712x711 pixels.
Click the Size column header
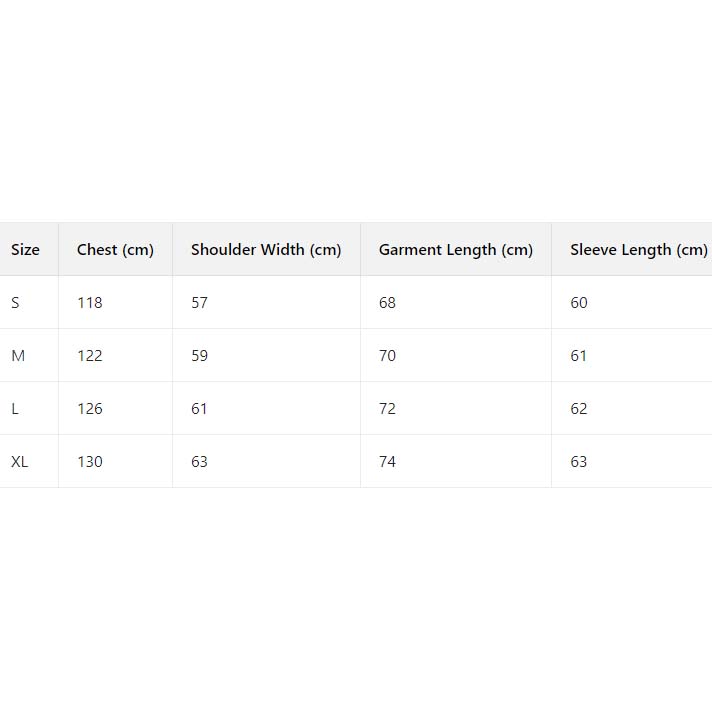(x=25, y=250)
